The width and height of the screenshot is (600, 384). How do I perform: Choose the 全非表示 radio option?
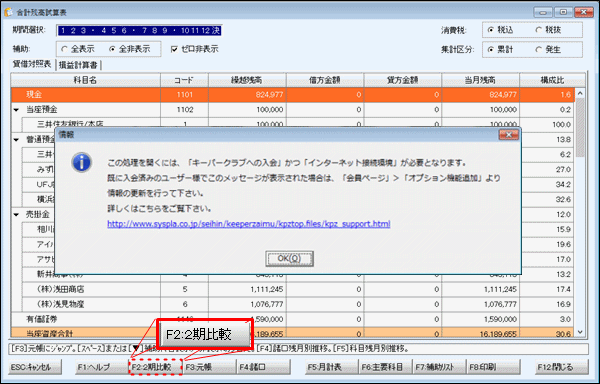click(x=112, y=49)
